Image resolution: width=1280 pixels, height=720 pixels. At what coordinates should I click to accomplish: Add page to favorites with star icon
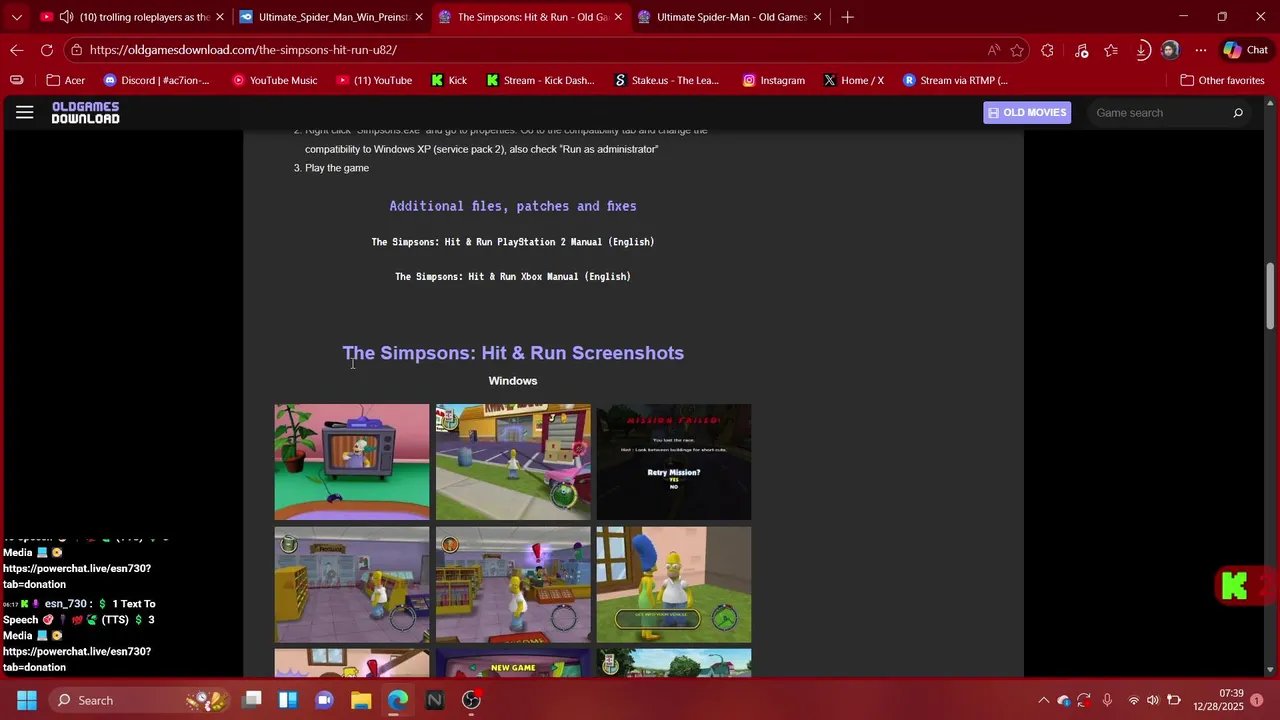(1017, 50)
